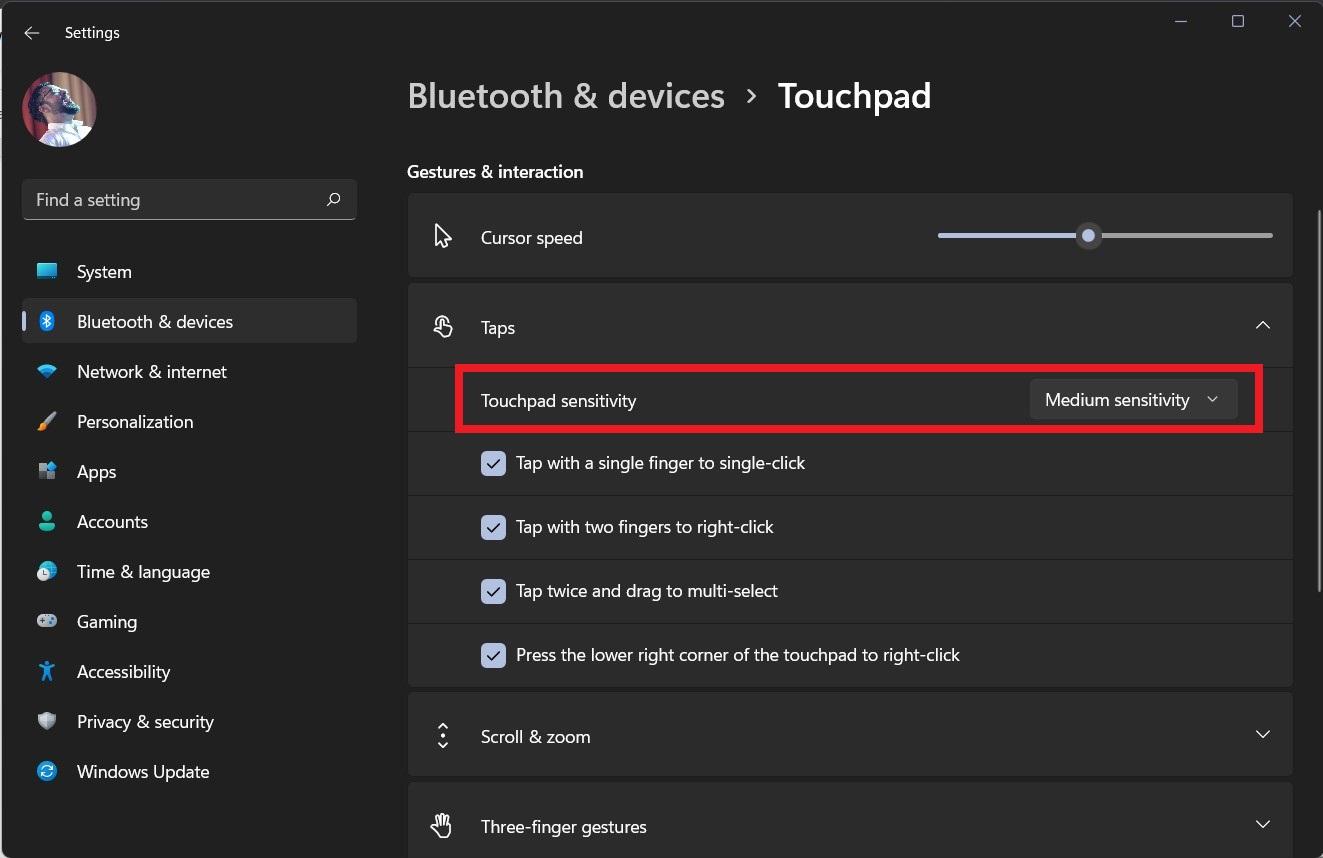Expand the Scroll & zoom section
Viewport: 1323px width, 858px height.
1262,735
